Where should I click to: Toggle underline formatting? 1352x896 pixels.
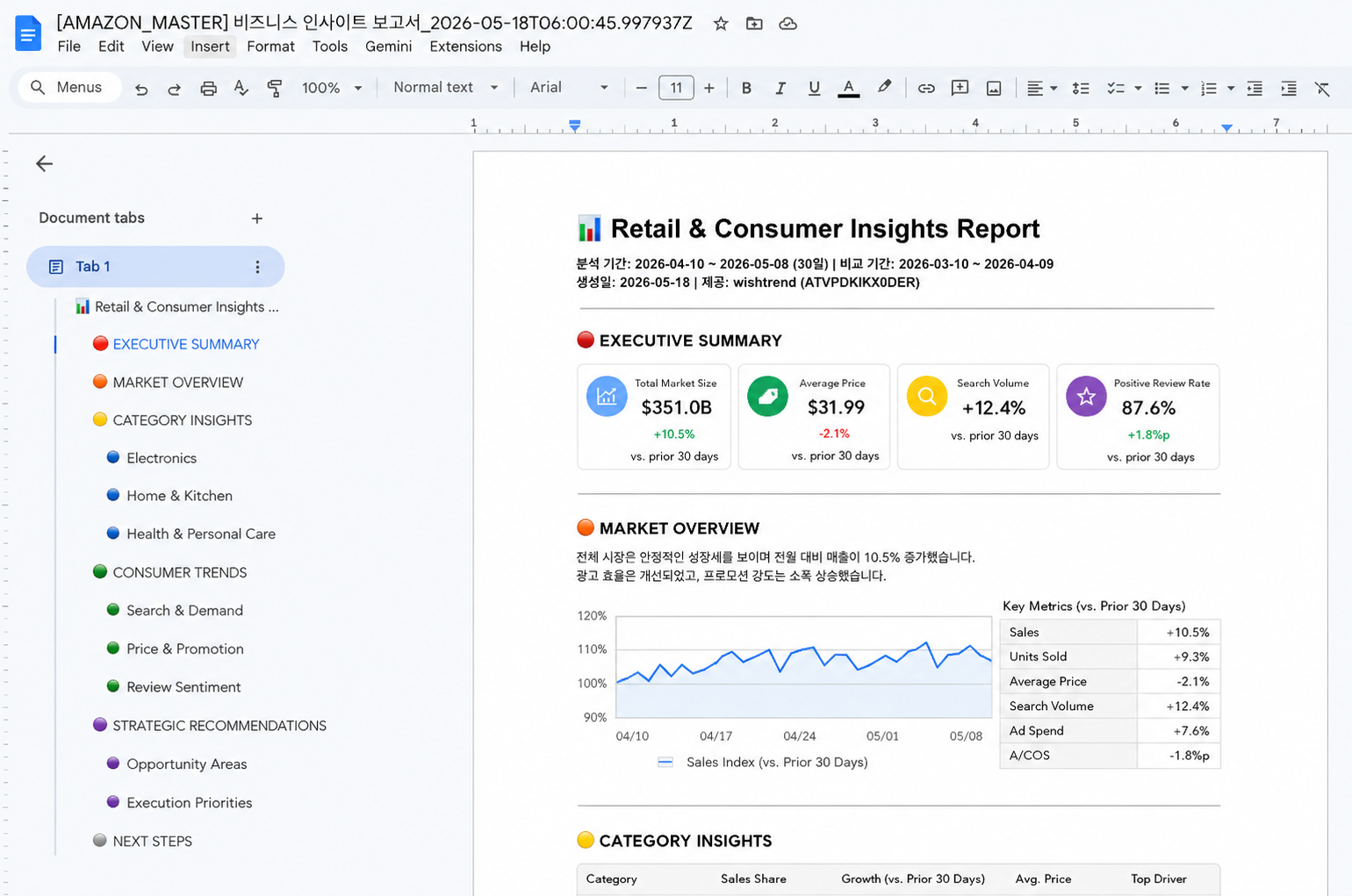coord(814,88)
